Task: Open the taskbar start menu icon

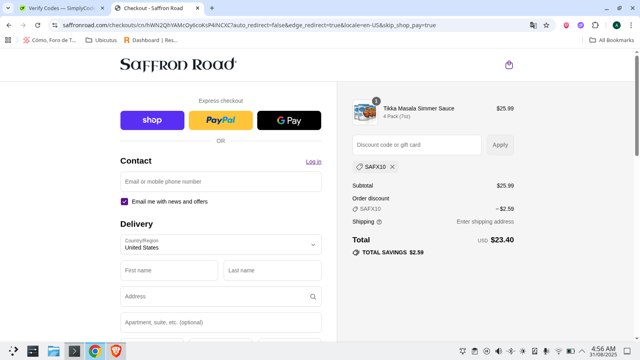Action: [x=13, y=351]
